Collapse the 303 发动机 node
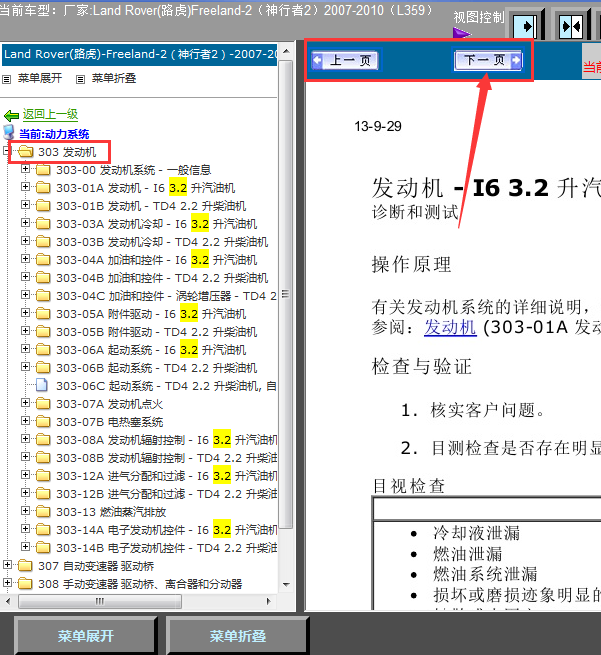601x655 pixels. click(x=7, y=150)
